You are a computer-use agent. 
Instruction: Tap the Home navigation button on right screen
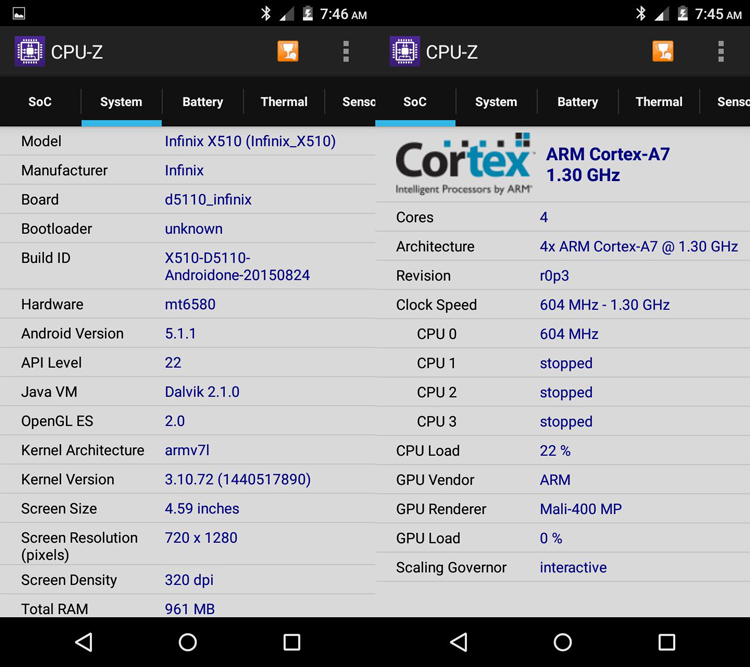(x=562, y=642)
